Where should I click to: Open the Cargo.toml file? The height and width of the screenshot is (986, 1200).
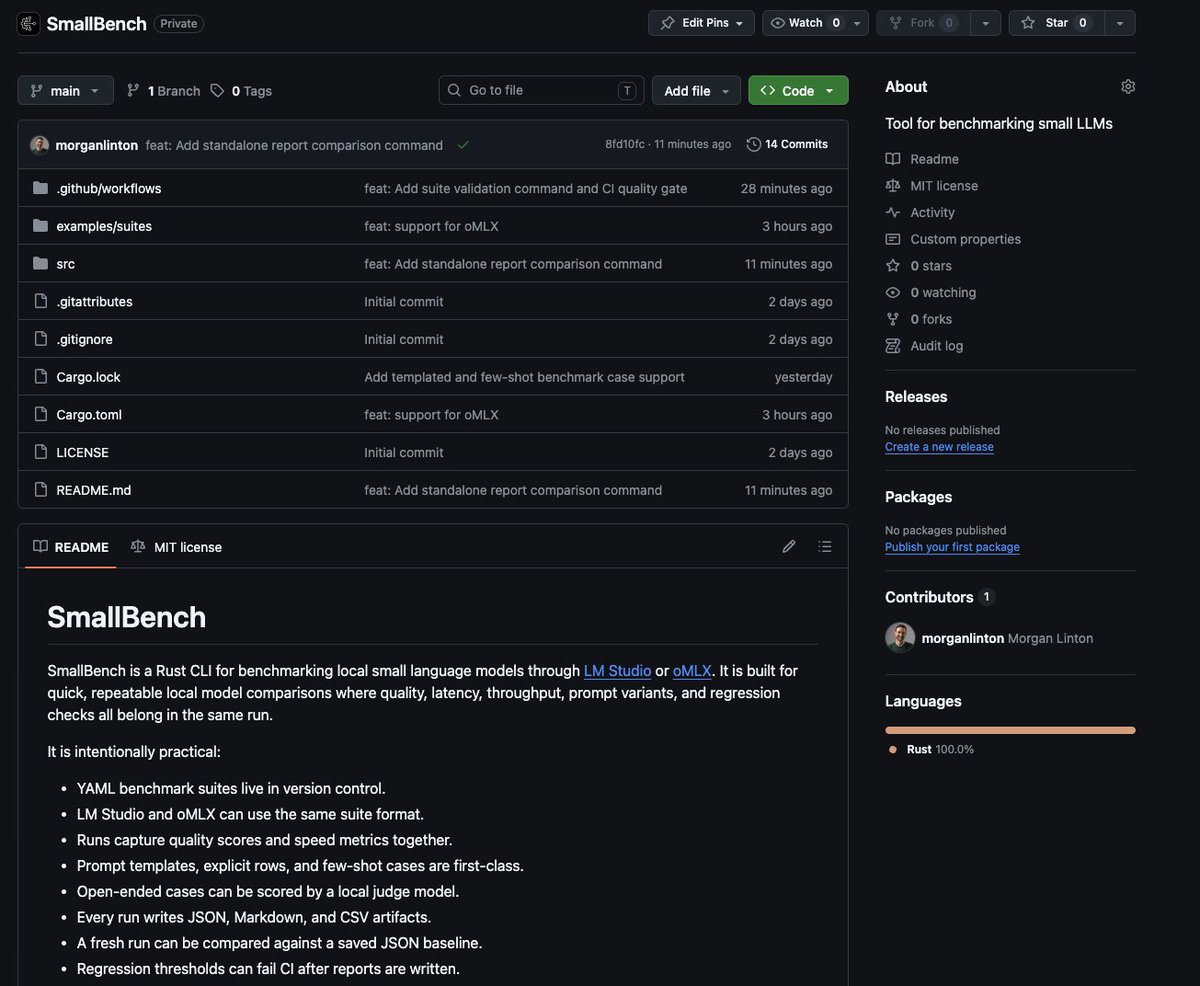[x=89, y=414]
